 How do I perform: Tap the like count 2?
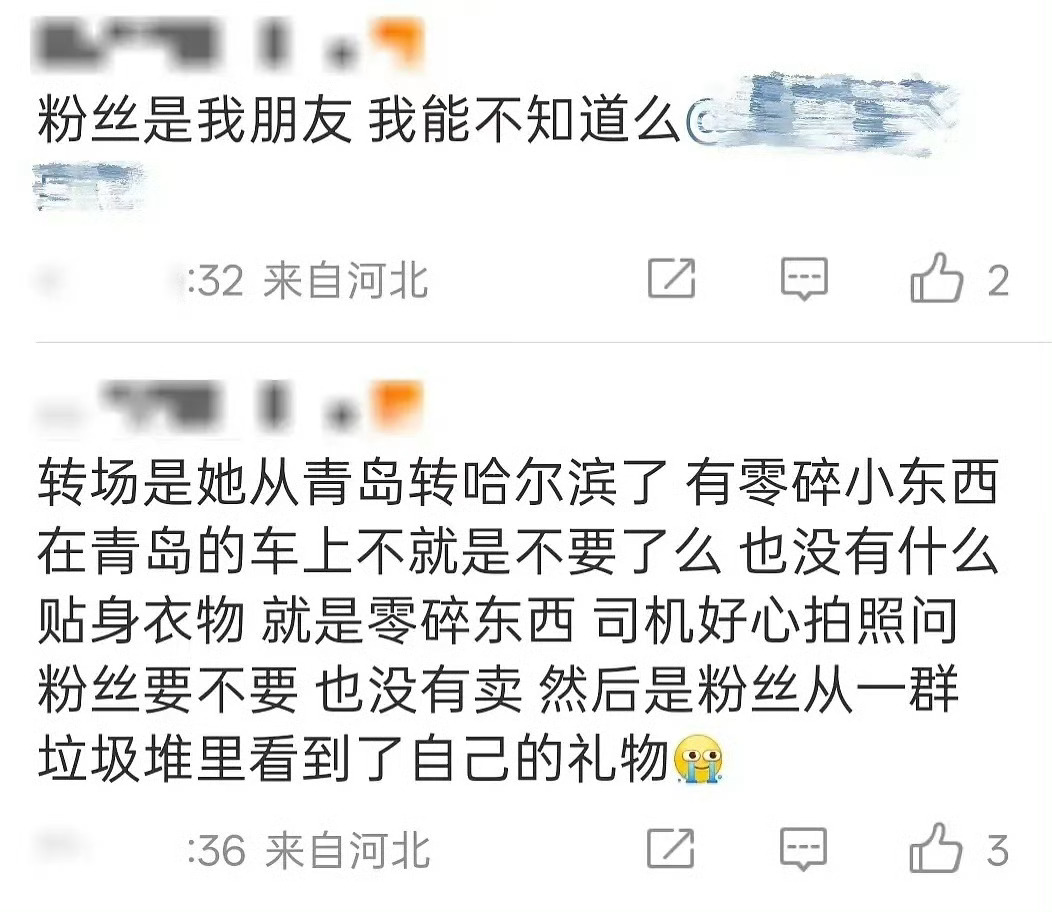pyautogui.click(x=998, y=279)
